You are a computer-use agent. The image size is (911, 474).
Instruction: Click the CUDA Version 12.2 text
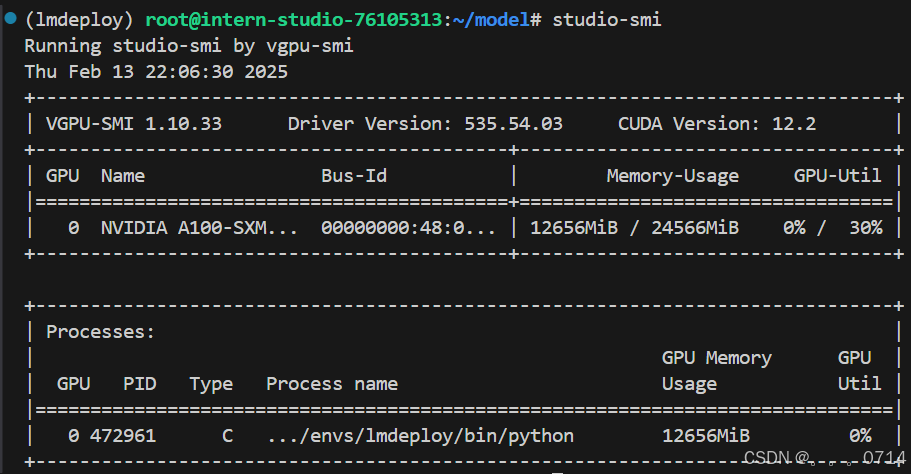(x=717, y=124)
